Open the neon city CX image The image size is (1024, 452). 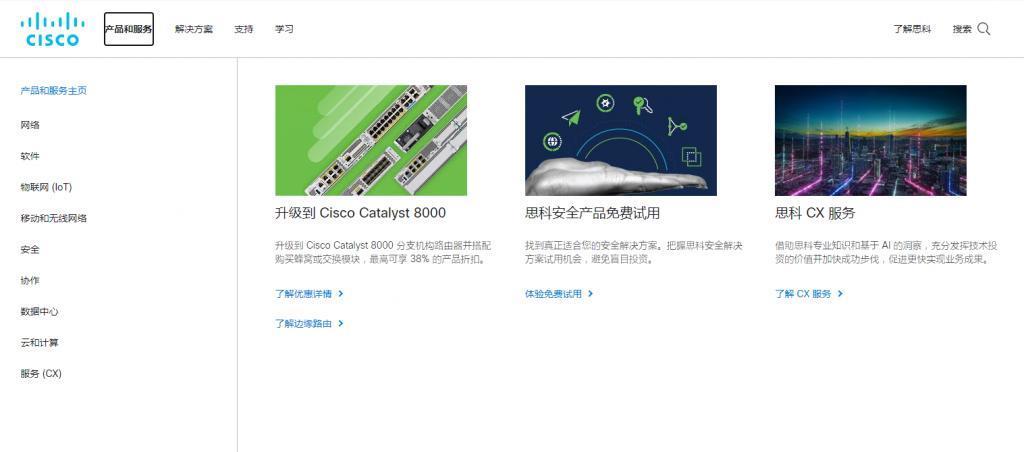coord(871,140)
